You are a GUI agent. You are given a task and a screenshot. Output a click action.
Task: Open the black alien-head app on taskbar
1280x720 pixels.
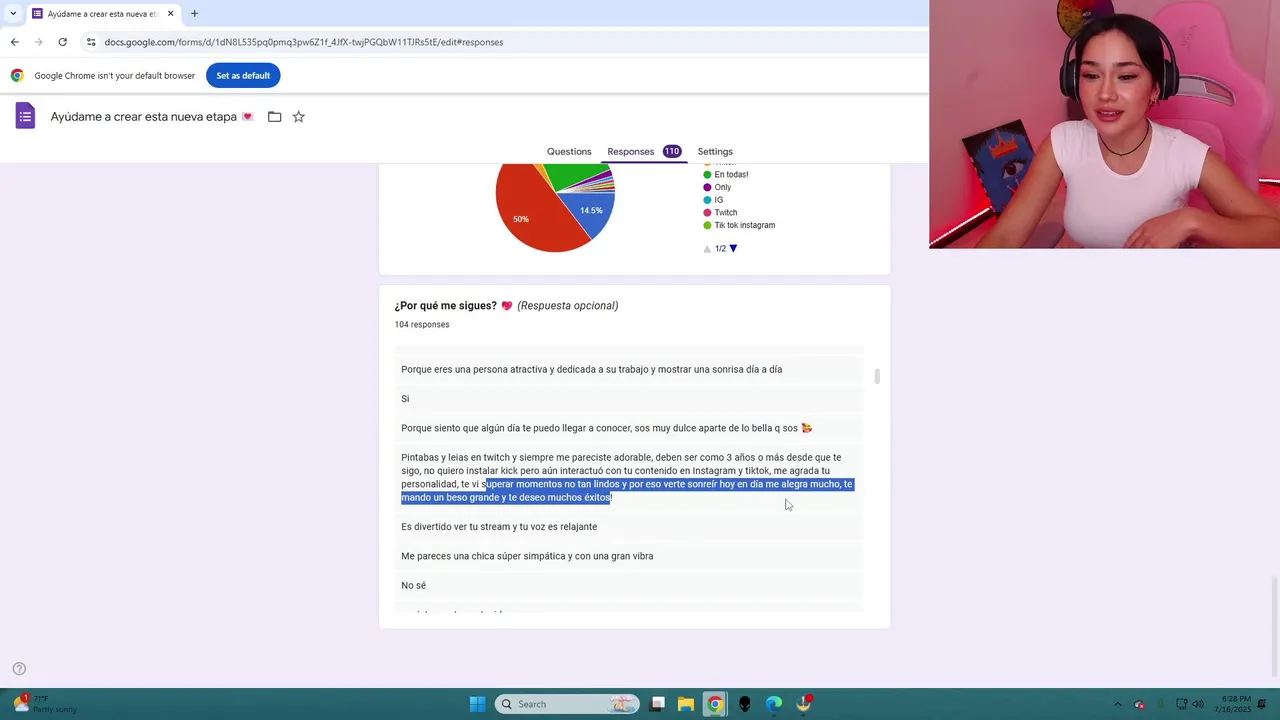click(744, 704)
